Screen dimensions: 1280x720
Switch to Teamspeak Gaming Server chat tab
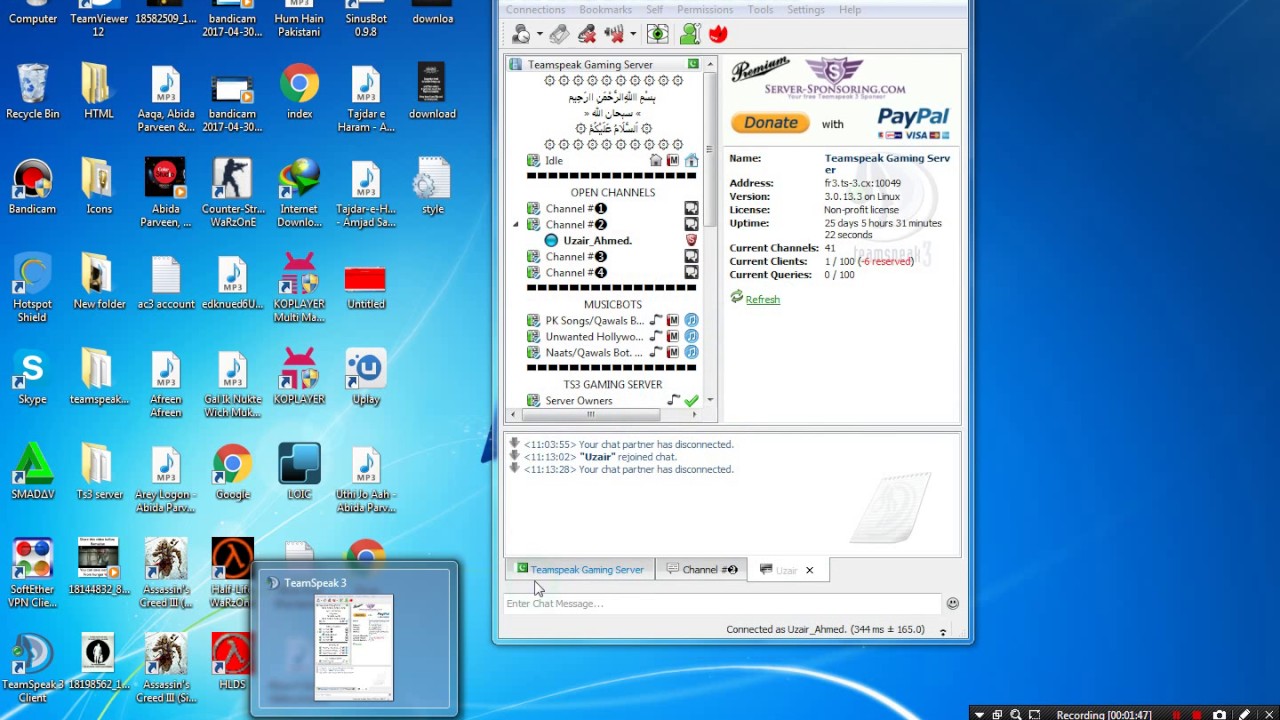pyautogui.click(x=580, y=569)
